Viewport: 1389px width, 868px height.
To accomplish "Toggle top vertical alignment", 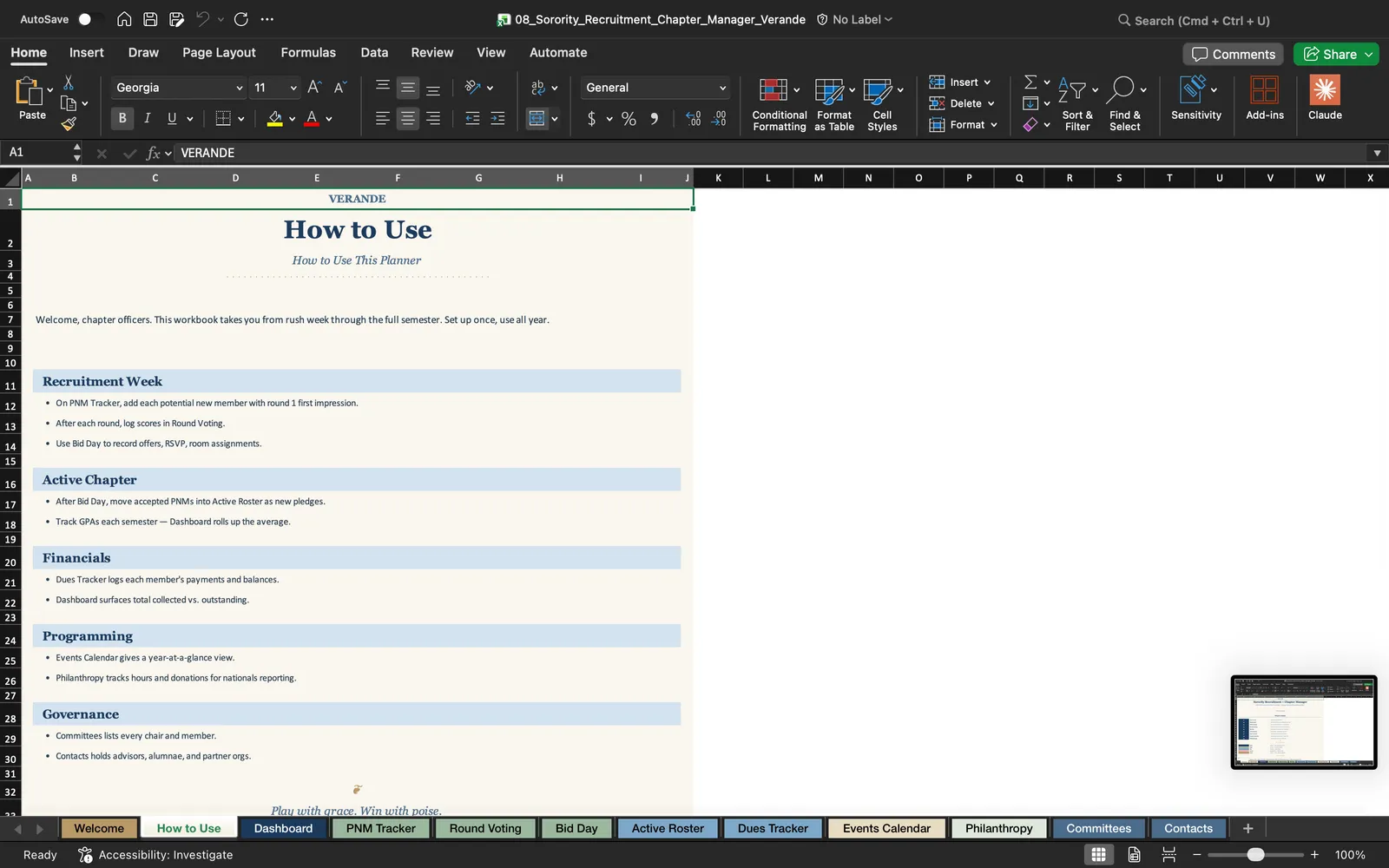I will 382,88.
